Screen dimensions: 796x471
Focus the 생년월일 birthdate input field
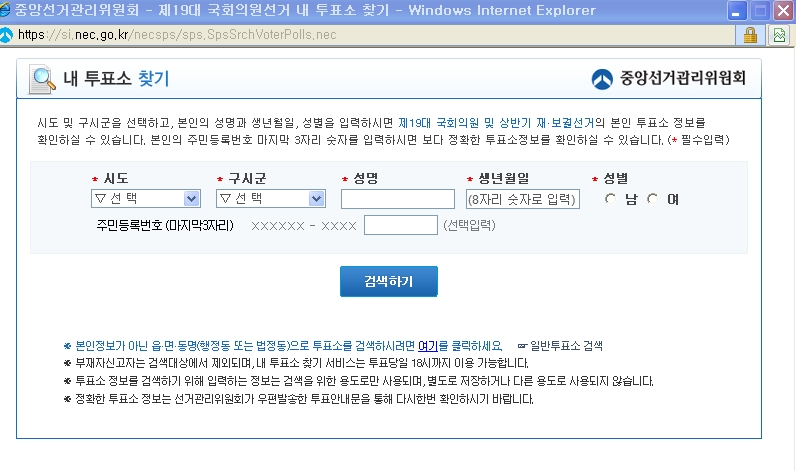(522, 199)
